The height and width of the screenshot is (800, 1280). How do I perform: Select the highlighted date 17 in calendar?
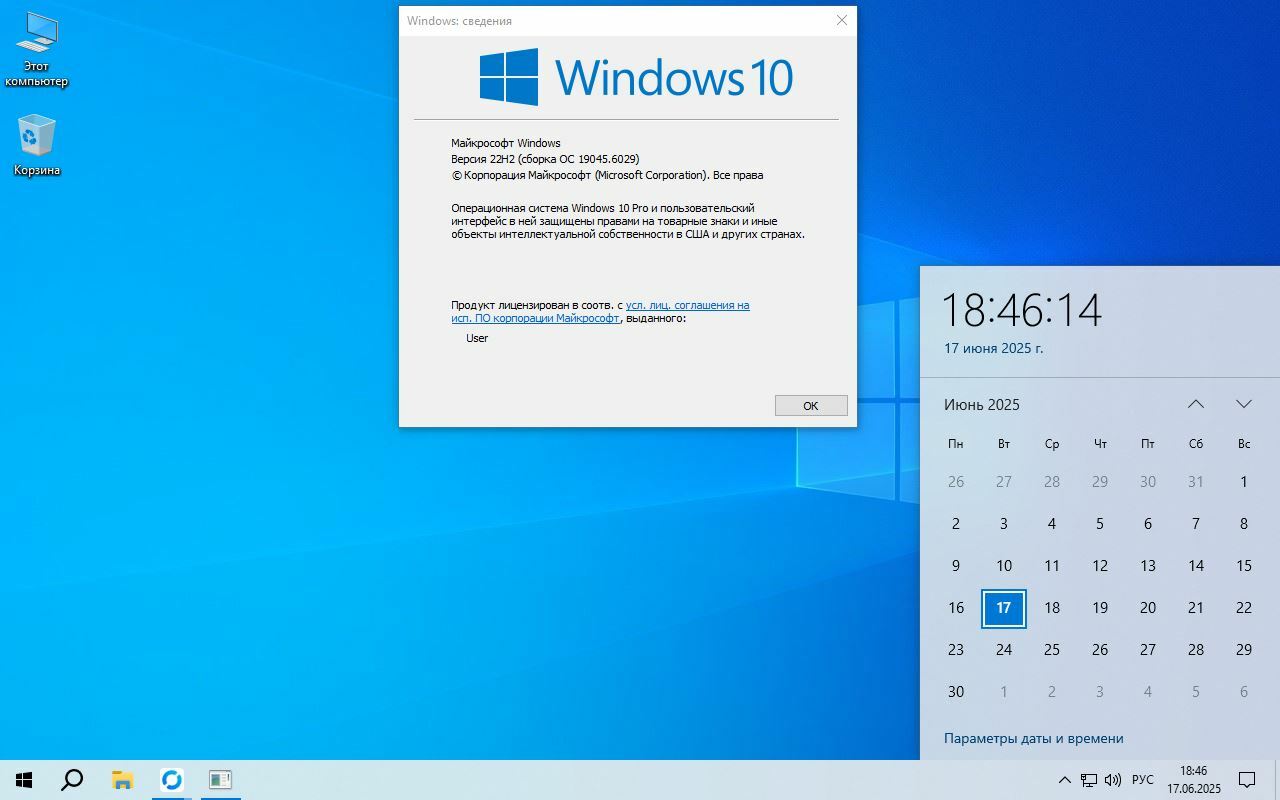(1004, 607)
